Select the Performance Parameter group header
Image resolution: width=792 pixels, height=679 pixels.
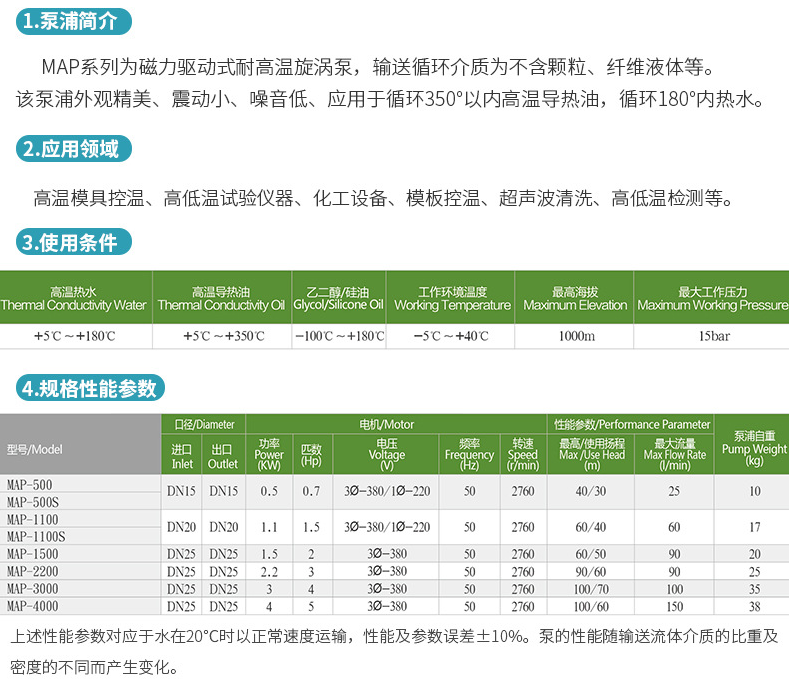point(631,424)
